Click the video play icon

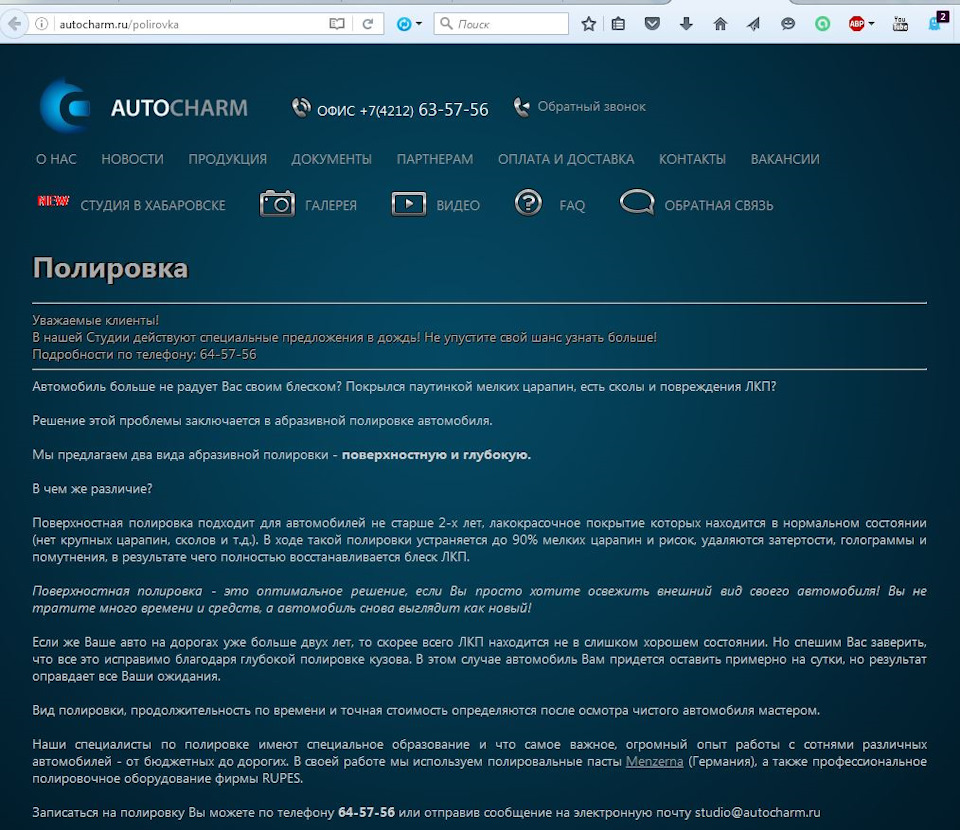coord(409,204)
